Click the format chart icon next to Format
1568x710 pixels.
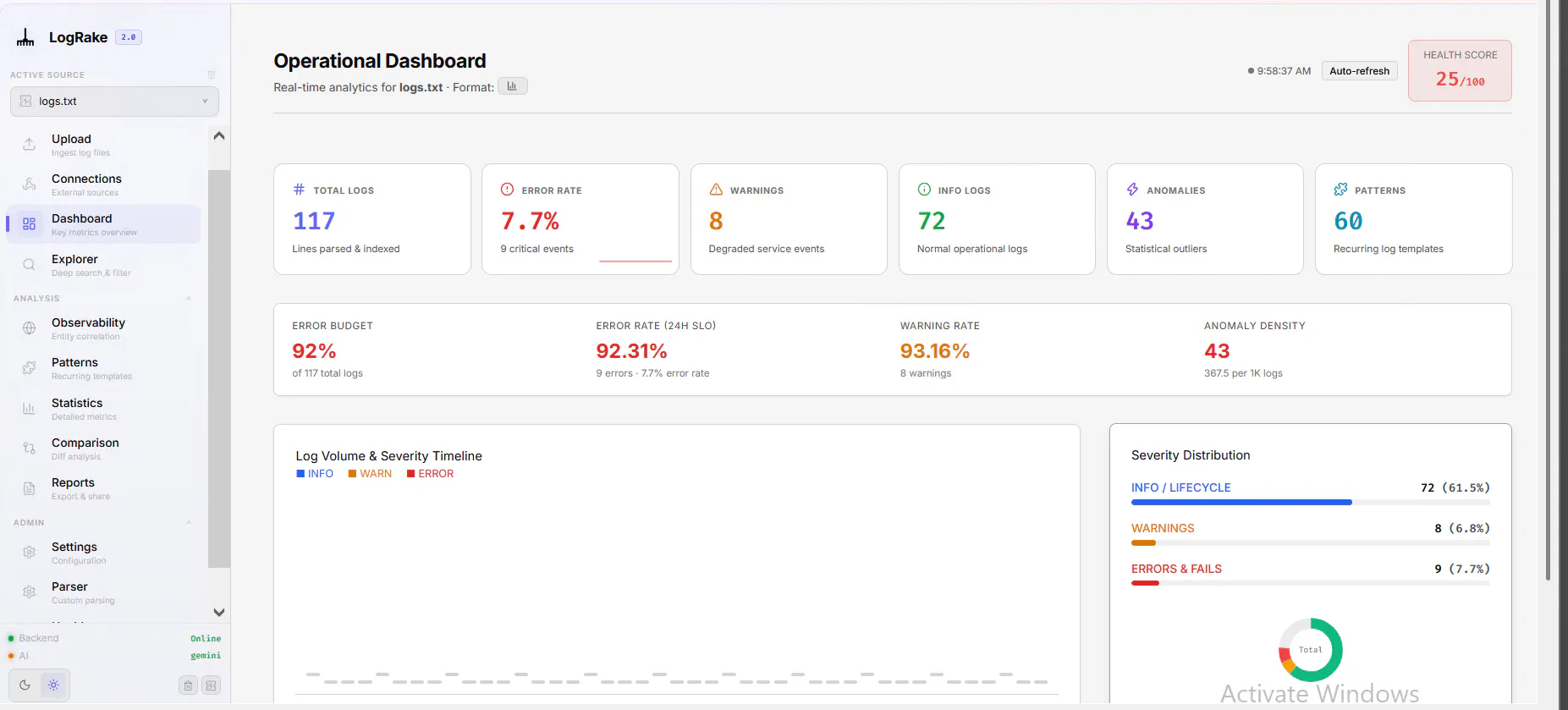click(512, 86)
